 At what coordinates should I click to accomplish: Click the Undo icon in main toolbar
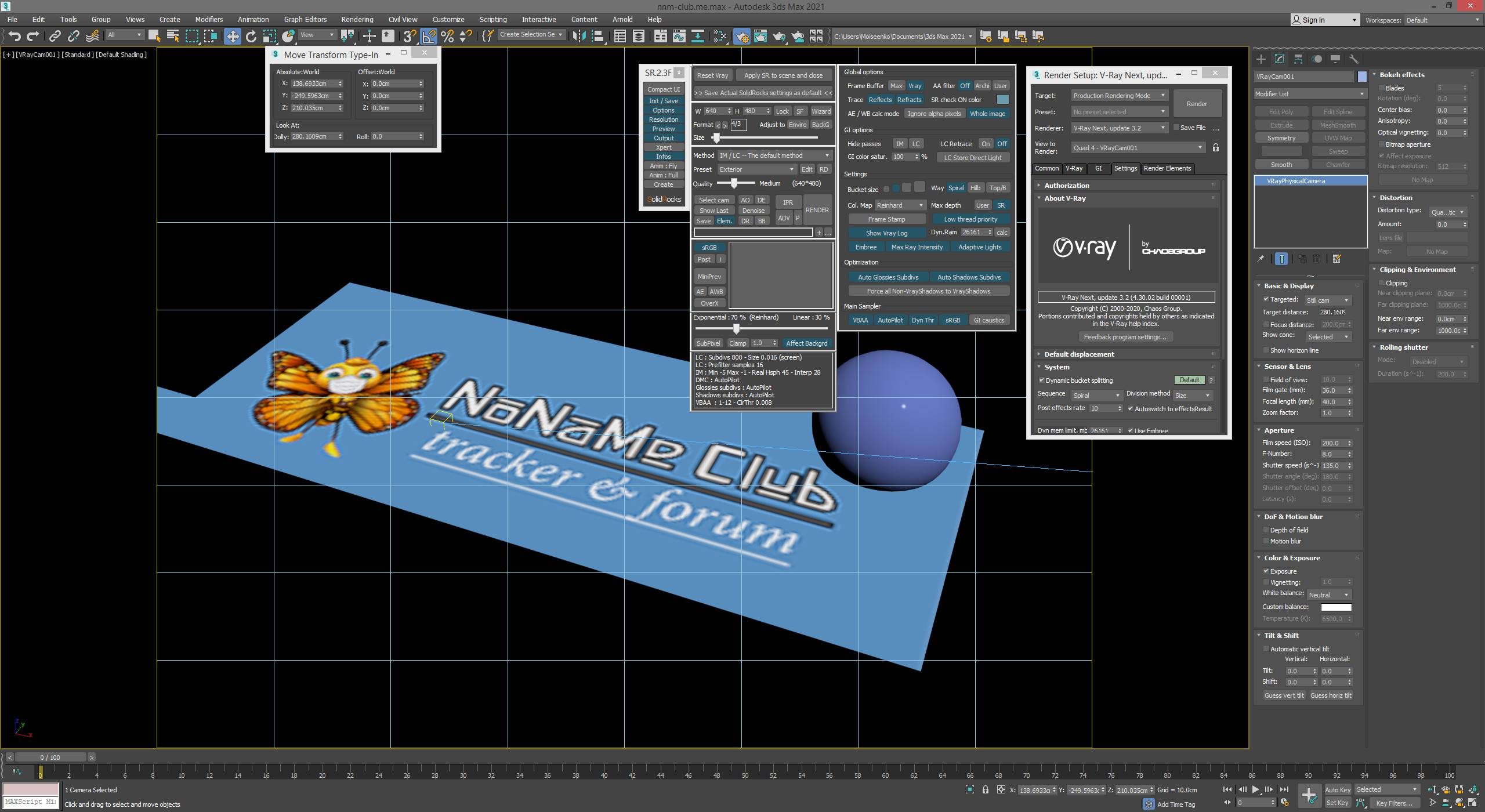coord(15,37)
